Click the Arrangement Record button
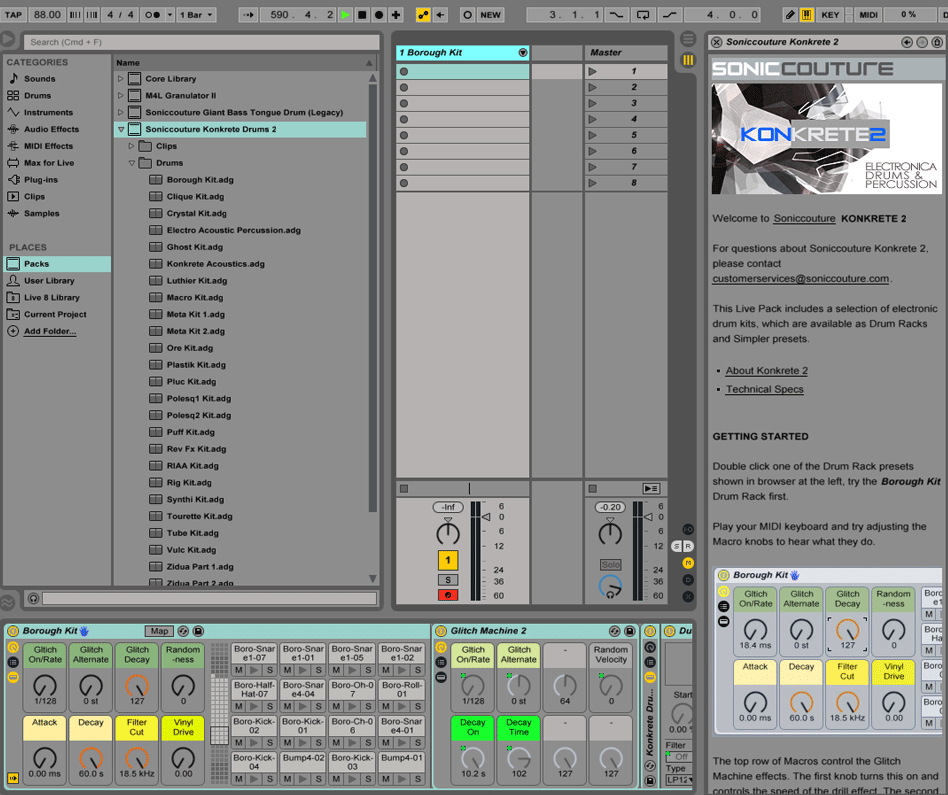Image resolution: width=948 pixels, height=795 pixels. (x=379, y=15)
